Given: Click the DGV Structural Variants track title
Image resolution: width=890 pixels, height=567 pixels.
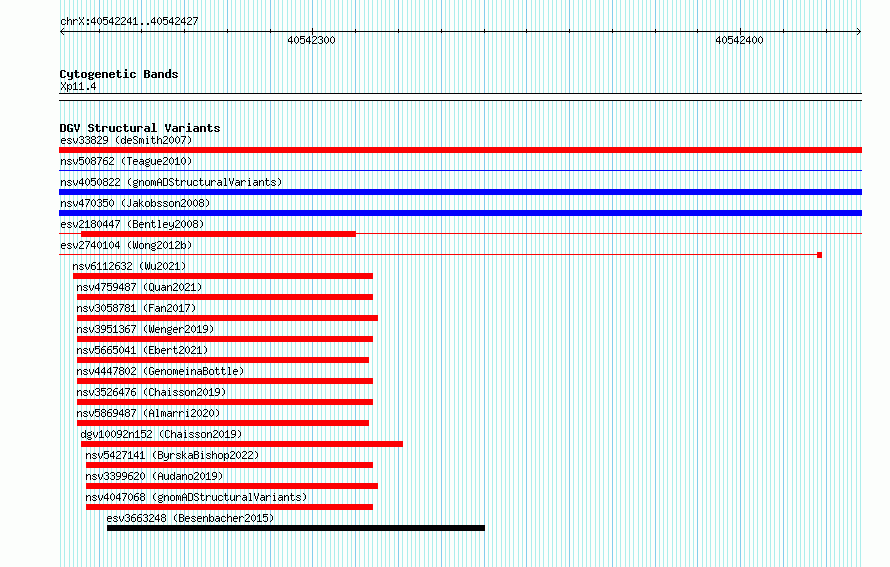Looking at the screenshot, I should coord(140,128).
